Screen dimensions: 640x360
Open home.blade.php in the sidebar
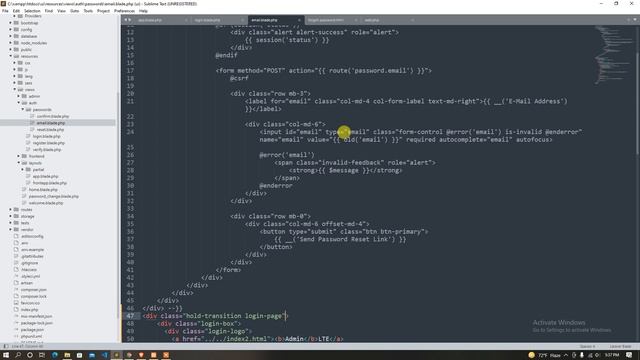coord(43,189)
